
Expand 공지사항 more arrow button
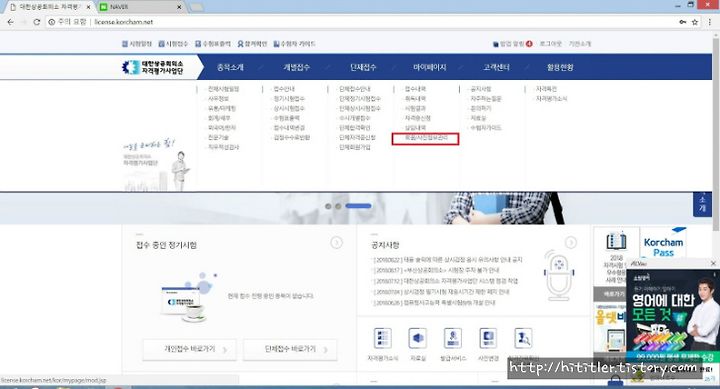click(571, 242)
